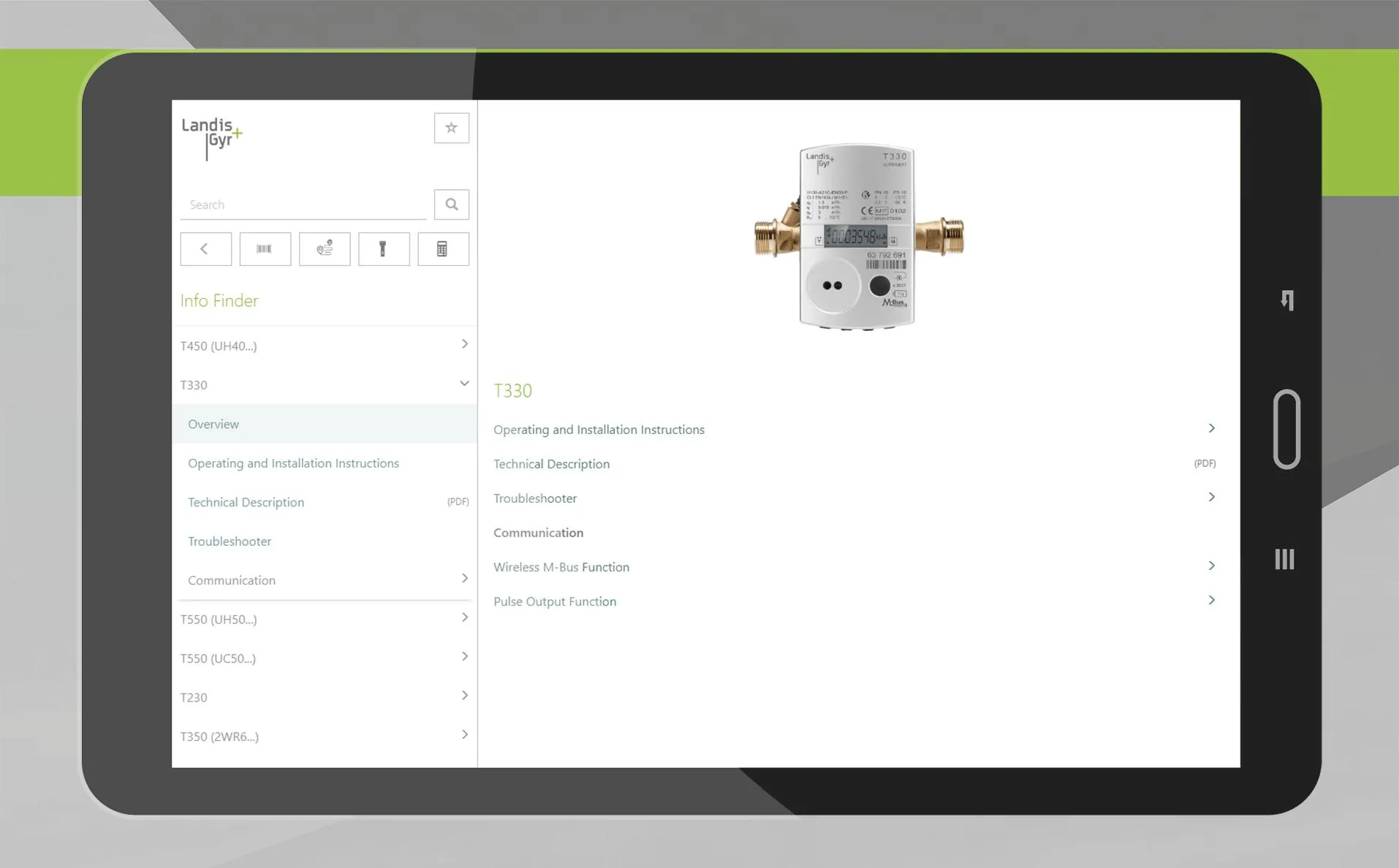Open chevron for main Operating and Installation Instructions
Viewport: 1399px width, 868px height.
coord(1211,428)
